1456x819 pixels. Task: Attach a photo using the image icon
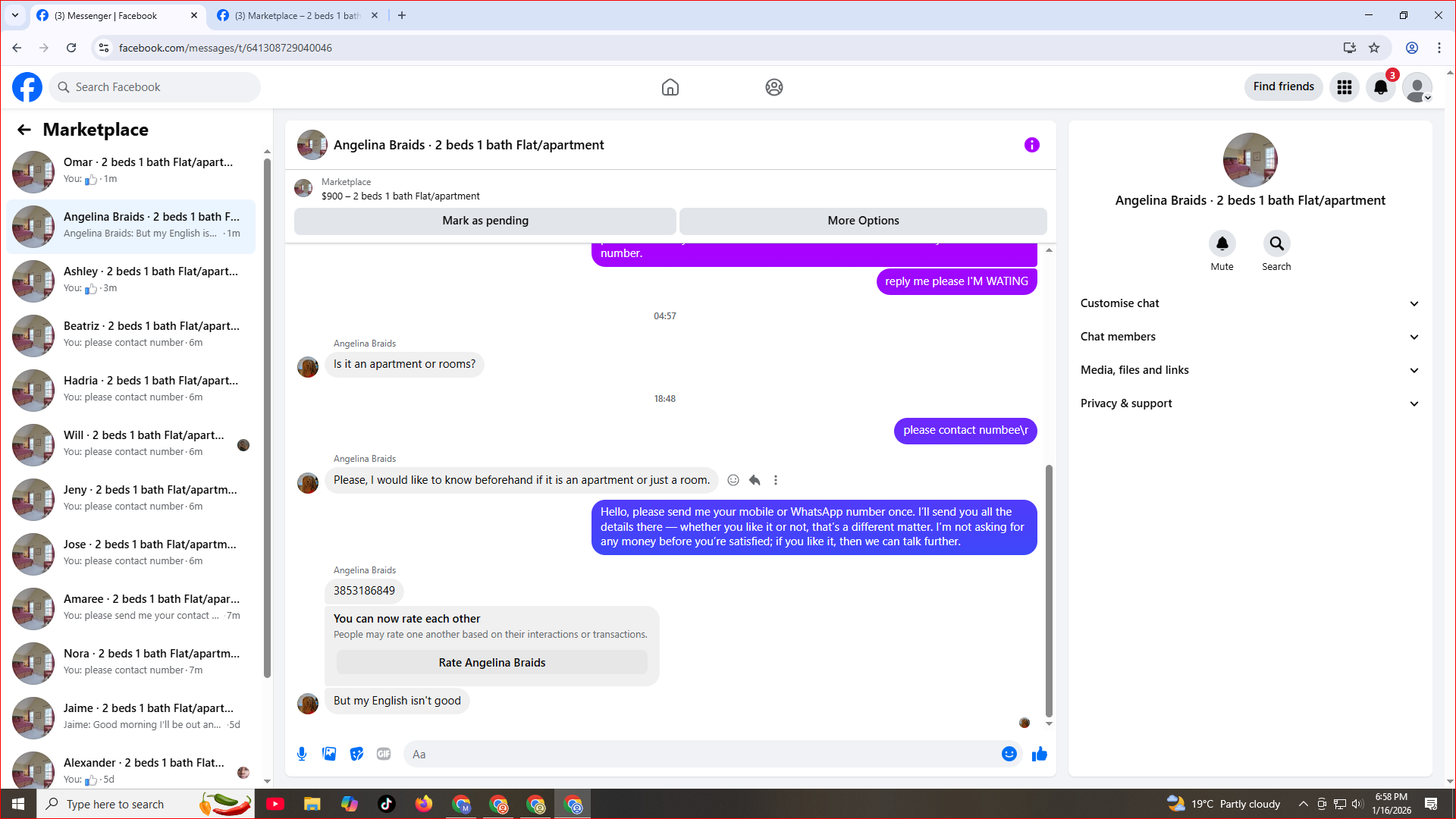tap(329, 754)
